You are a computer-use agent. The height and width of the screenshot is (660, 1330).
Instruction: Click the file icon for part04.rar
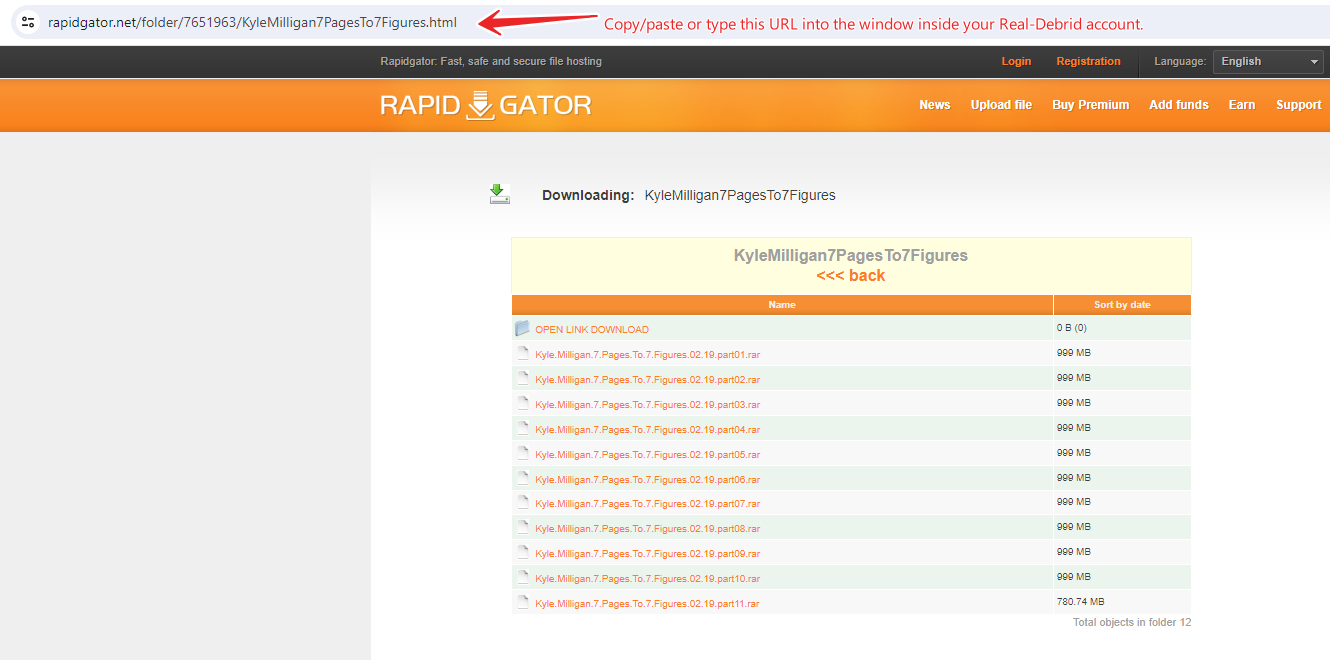coord(522,428)
